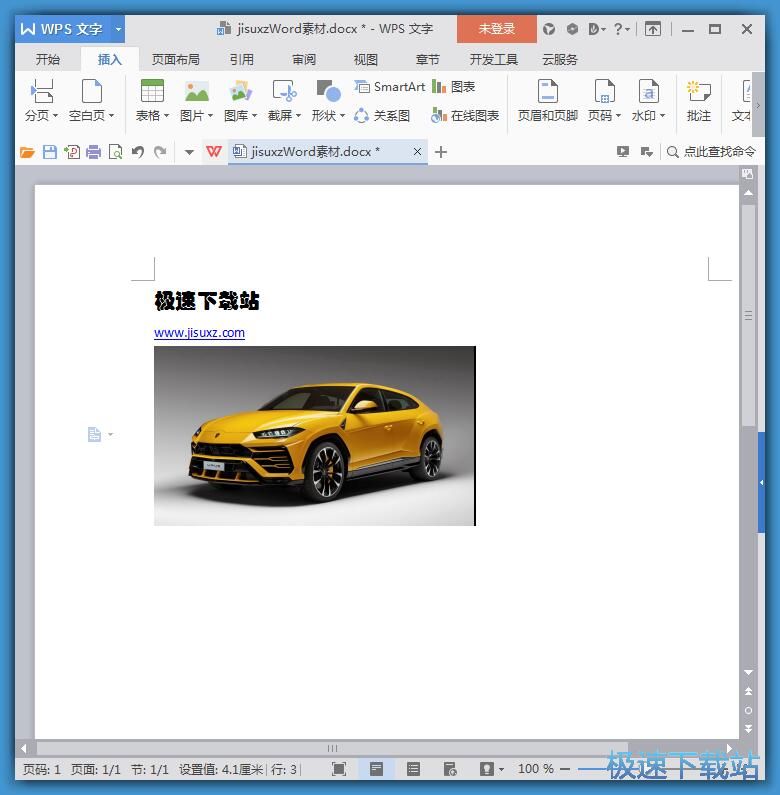Go to WPS home via red W icon

click(214, 152)
